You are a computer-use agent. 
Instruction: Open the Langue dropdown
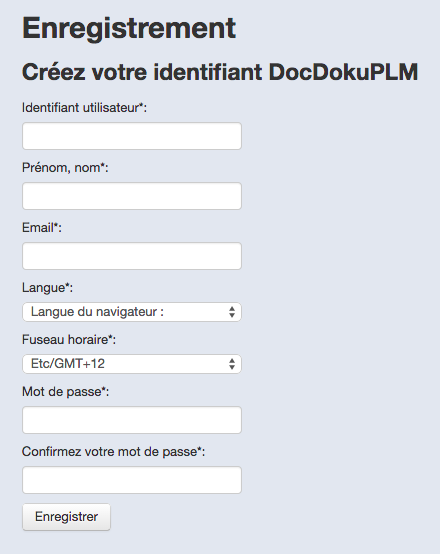[x=132, y=312]
